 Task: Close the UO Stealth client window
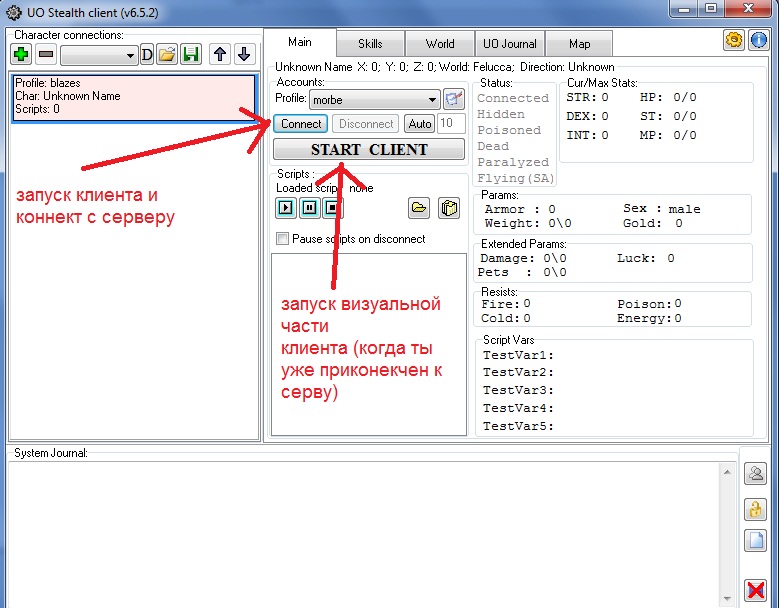point(748,9)
